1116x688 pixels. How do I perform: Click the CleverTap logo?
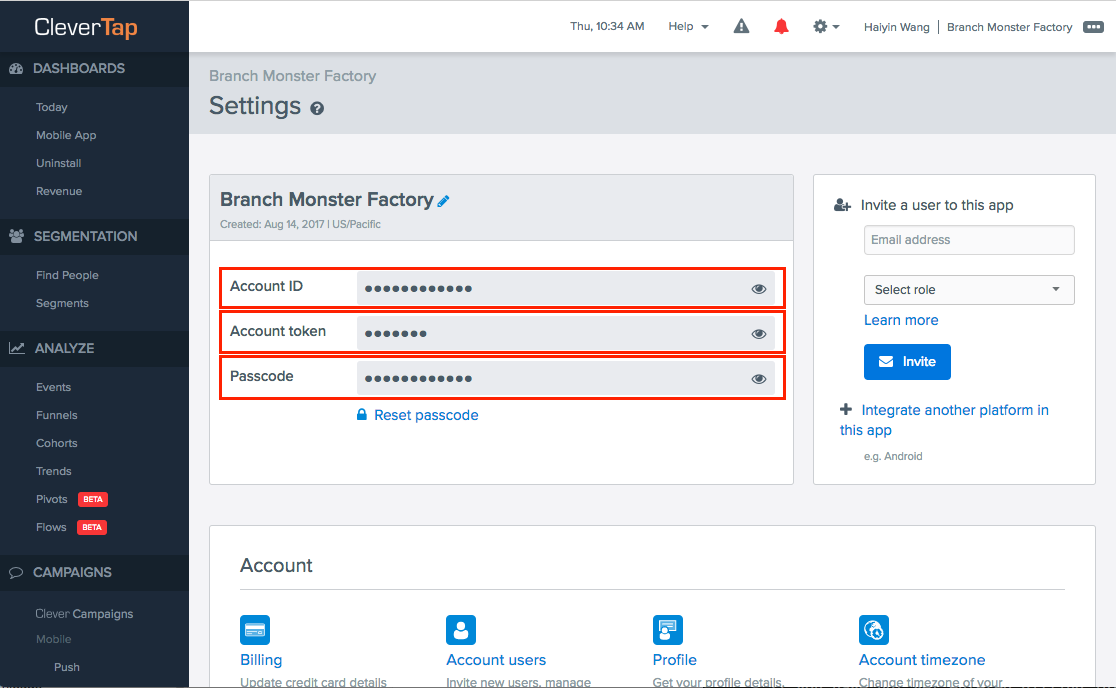coord(86,27)
